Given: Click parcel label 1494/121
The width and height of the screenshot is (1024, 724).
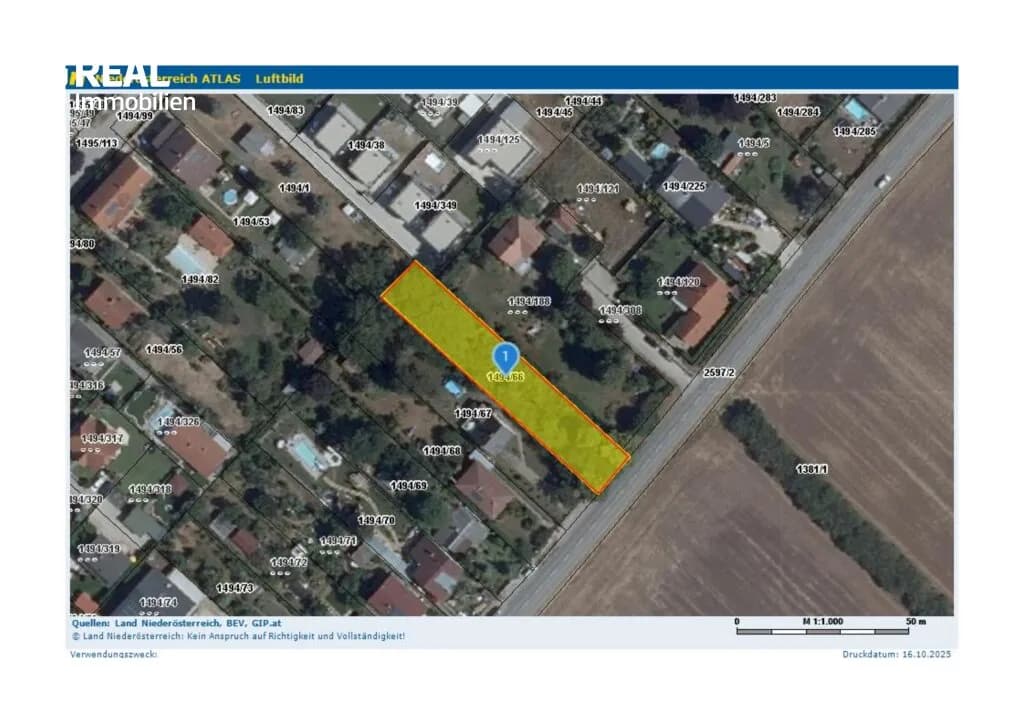Looking at the screenshot, I should pyautogui.click(x=598, y=189).
